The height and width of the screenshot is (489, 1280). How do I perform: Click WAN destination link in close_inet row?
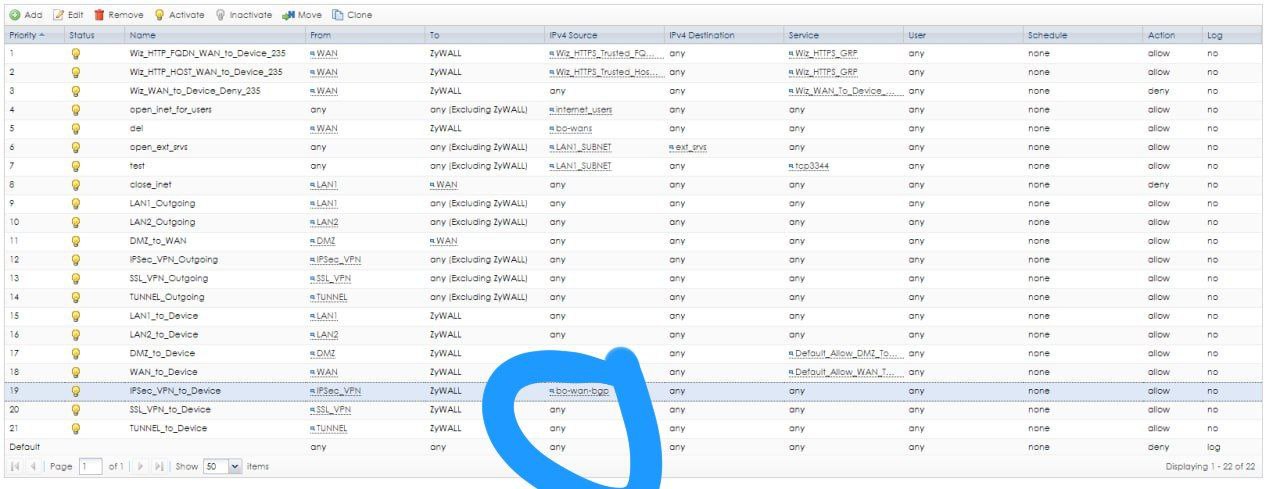pos(443,185)
